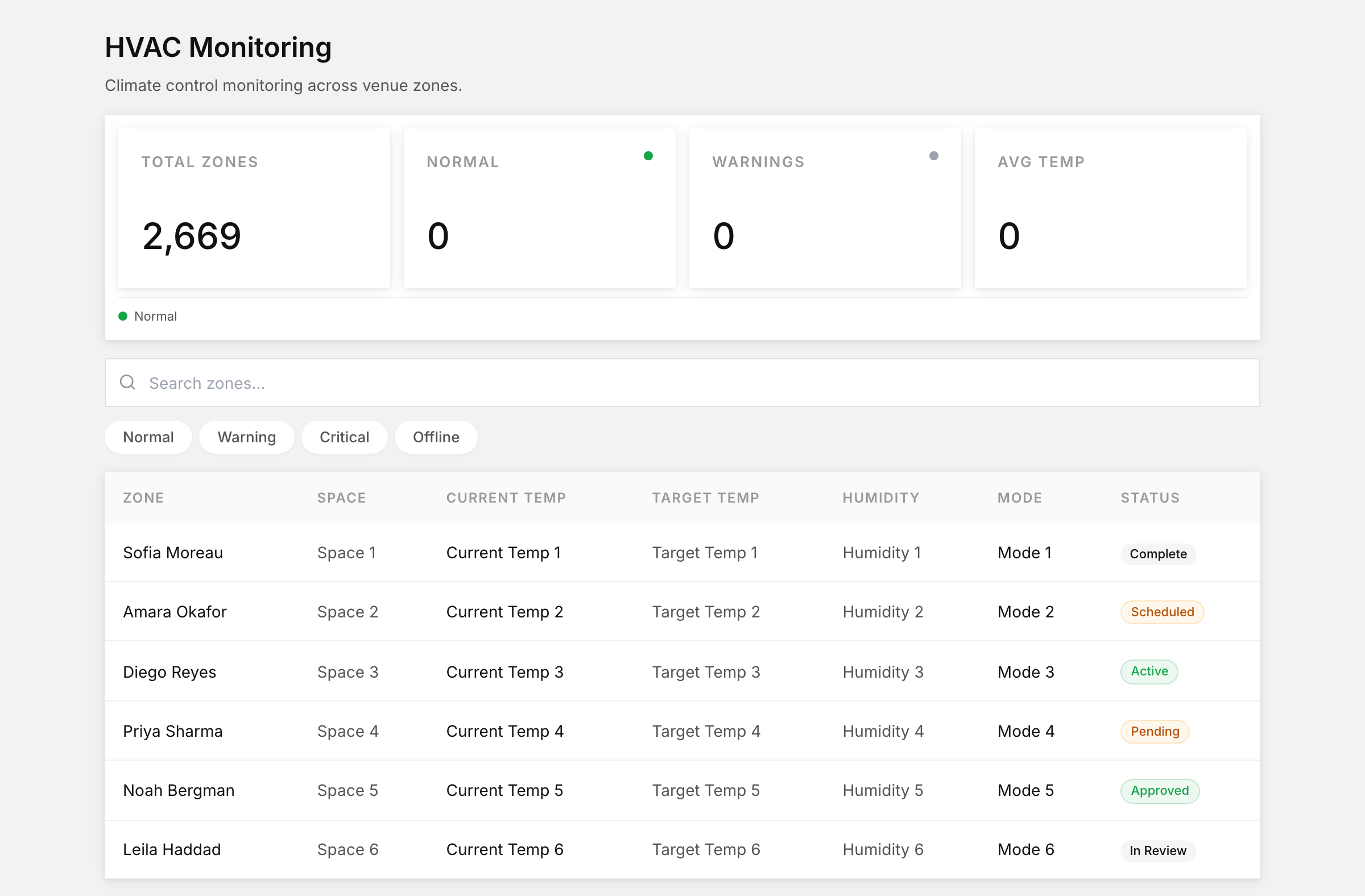Screen dimensions: 1365x896
Task: Click the gray dot on Warnings card
Action: (934, 156)
